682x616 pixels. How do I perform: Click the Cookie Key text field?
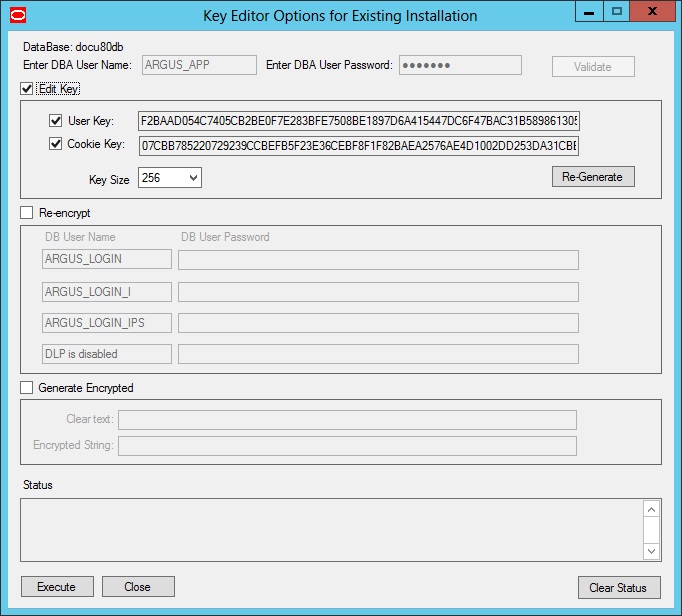[359, 146]
